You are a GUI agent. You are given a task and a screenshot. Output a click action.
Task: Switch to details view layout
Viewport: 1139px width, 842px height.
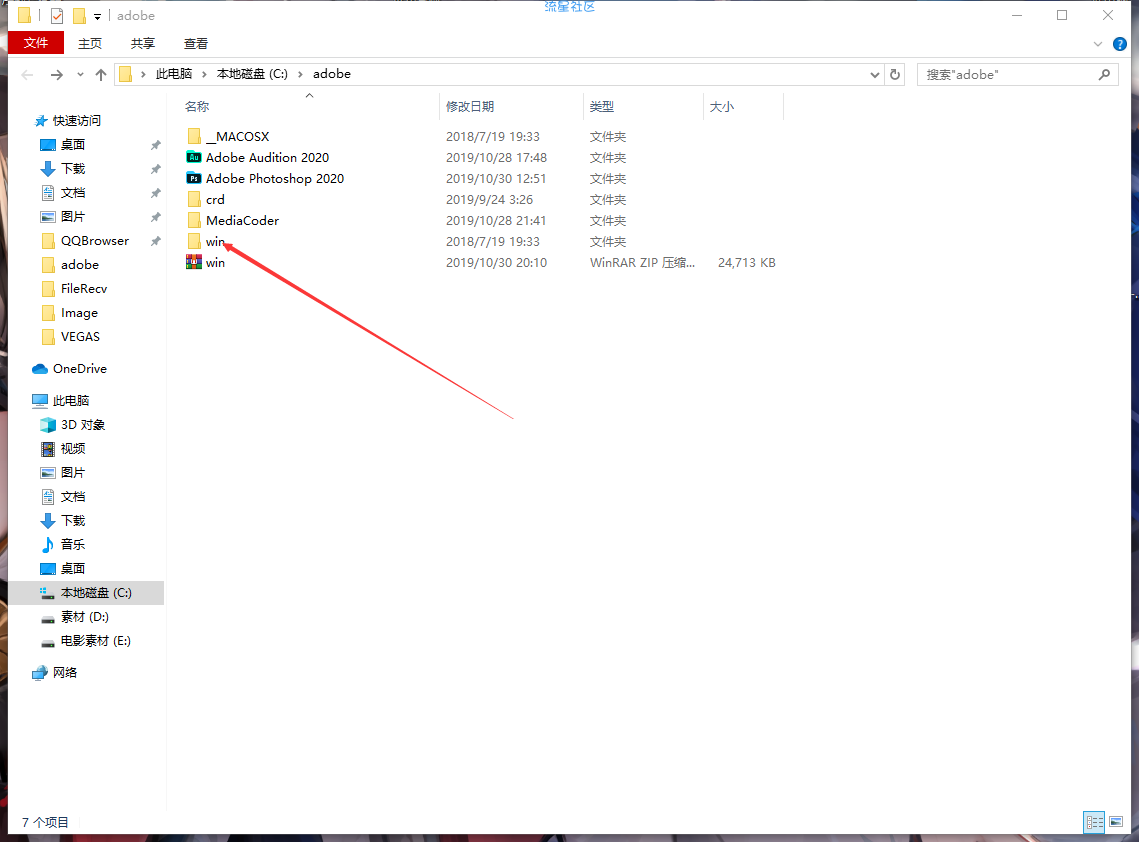tap(1095, 822)
